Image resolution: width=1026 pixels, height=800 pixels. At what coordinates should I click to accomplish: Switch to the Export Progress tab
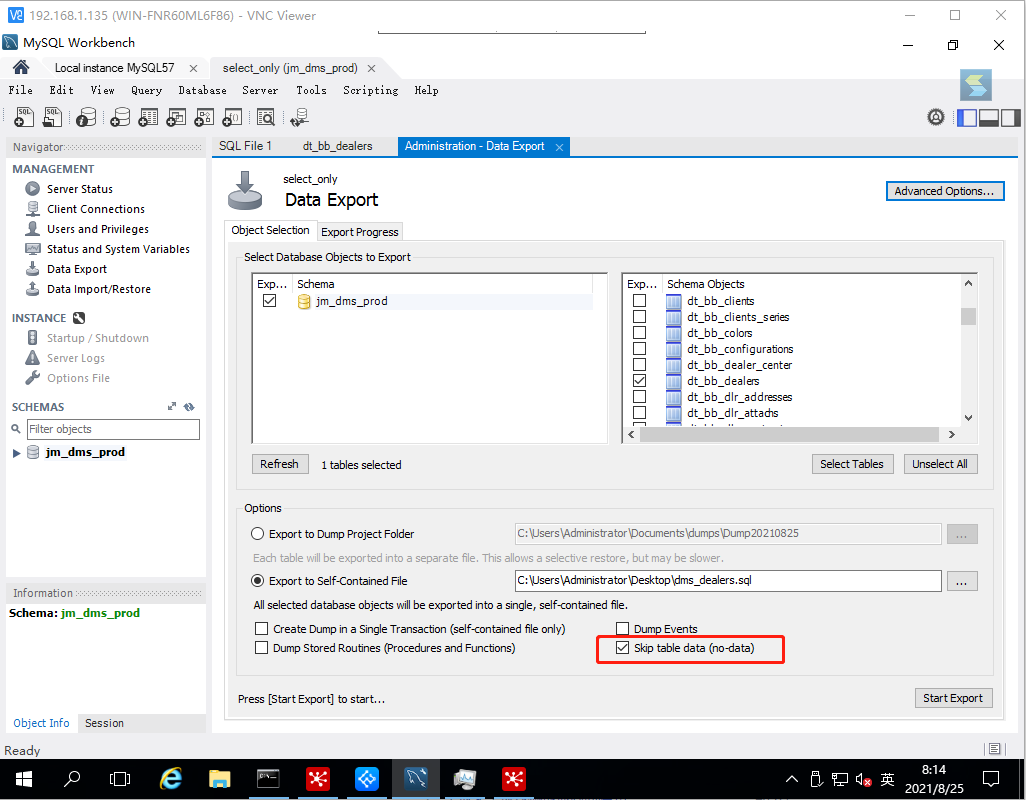359,232
